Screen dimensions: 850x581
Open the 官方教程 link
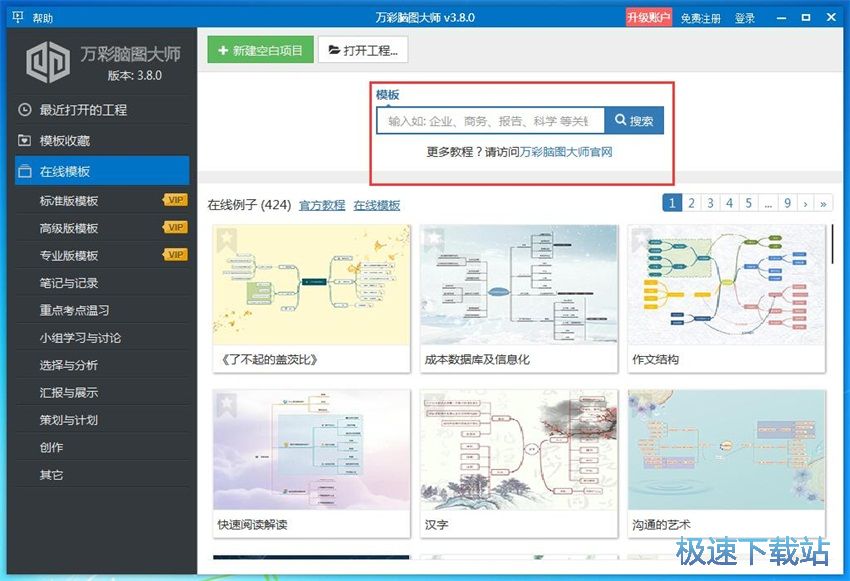coord(322,205)
